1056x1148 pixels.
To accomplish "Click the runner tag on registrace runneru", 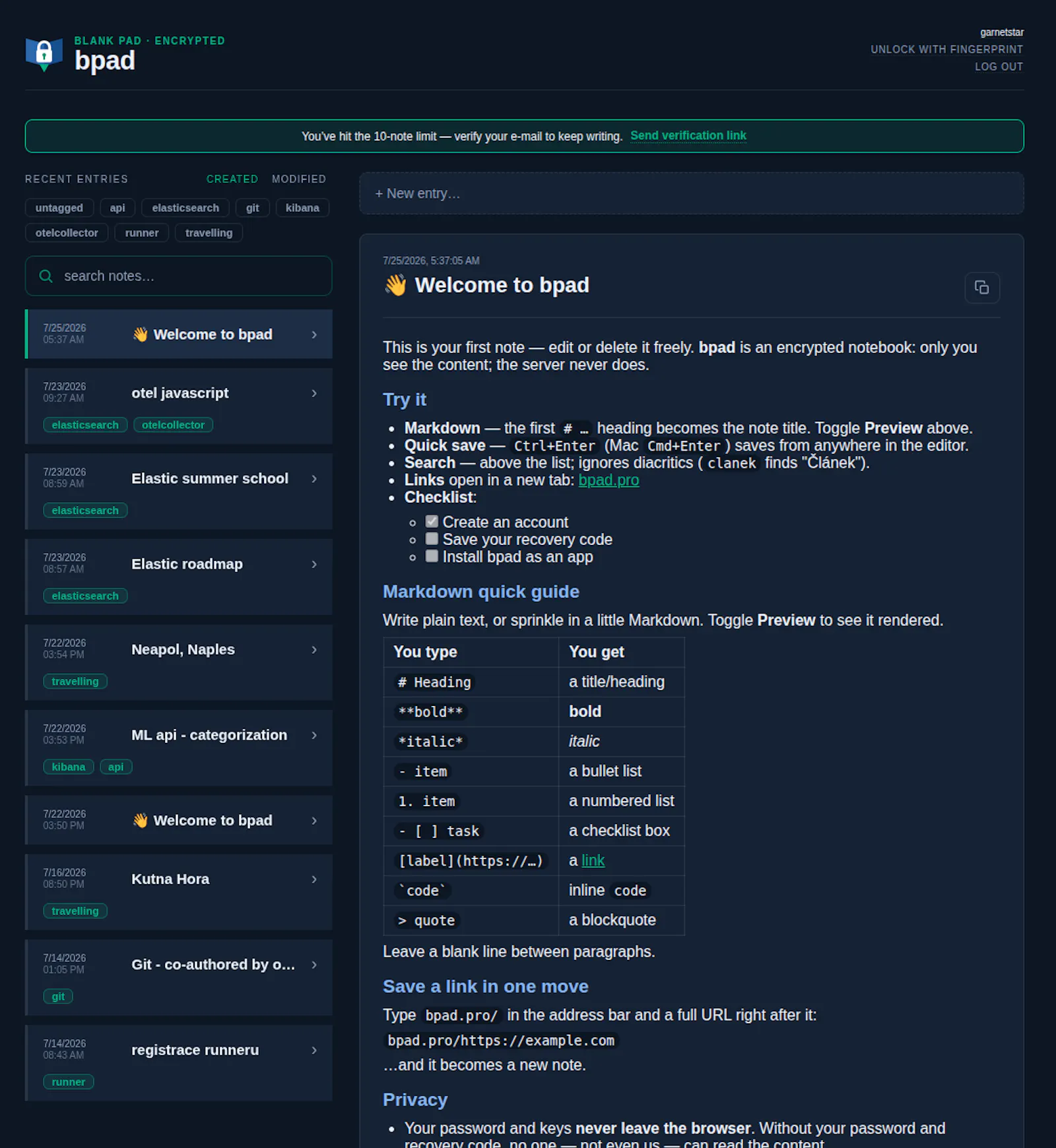I will coord(69,1082).
